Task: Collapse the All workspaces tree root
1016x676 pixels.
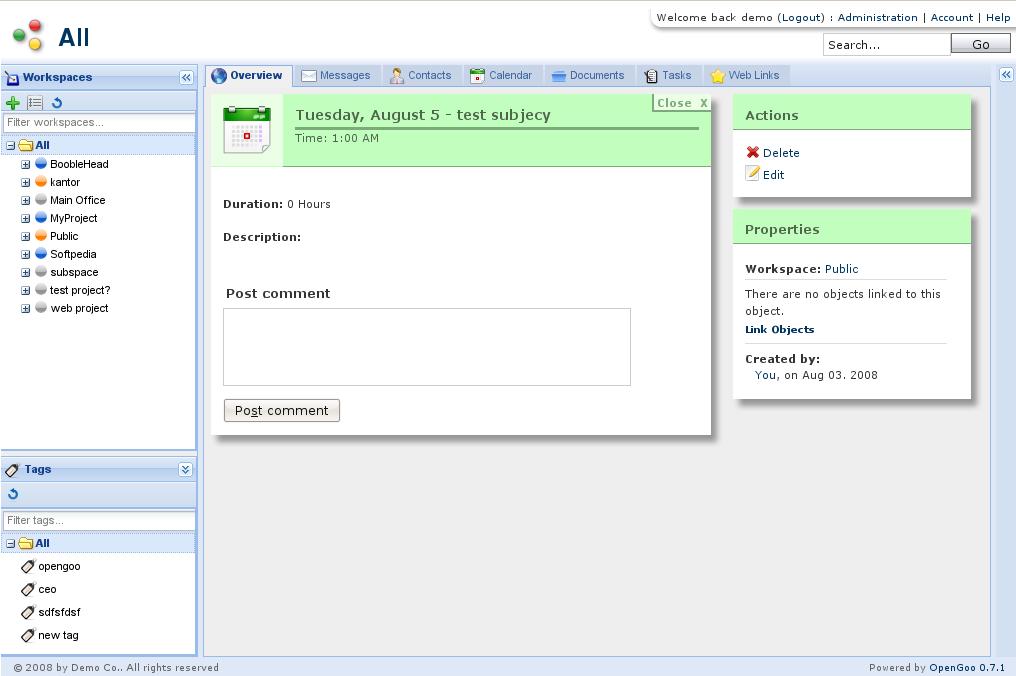Action: click(11, 146)
